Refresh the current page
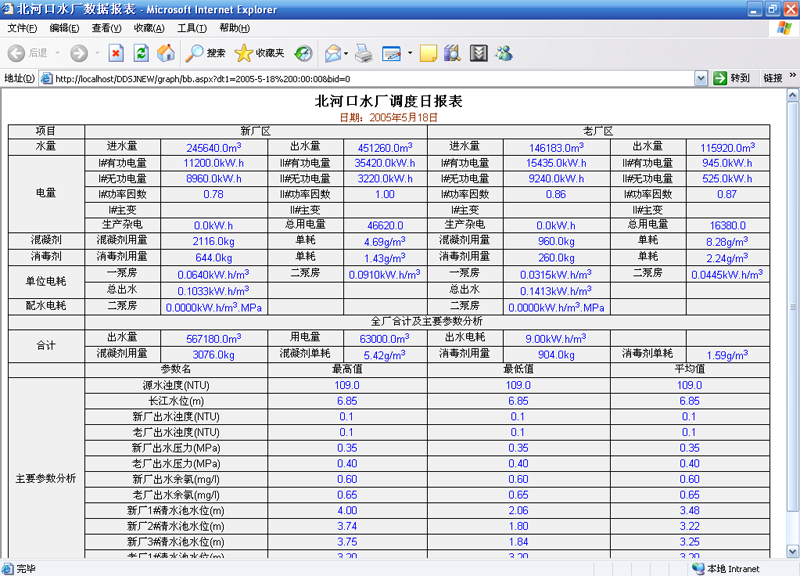Screen dimensions: 800x576 (141, 53)
